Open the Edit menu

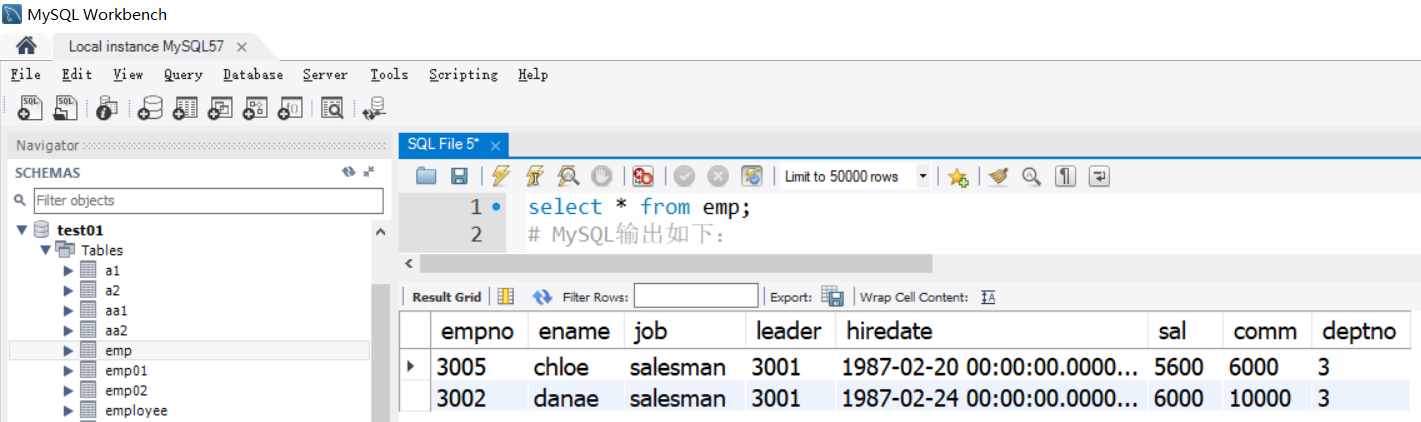[77, 75]
